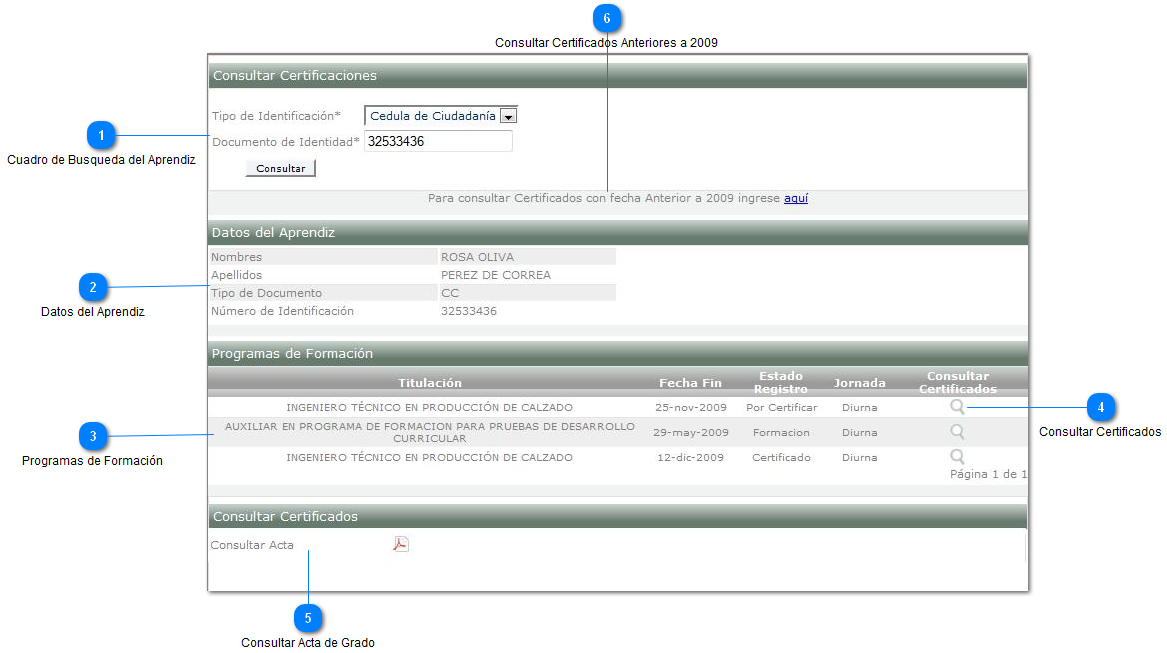Image resolution: width=1167 pixels, height=653 pixels.
Task: Click callout badge number 1
Action: [102, 135]
